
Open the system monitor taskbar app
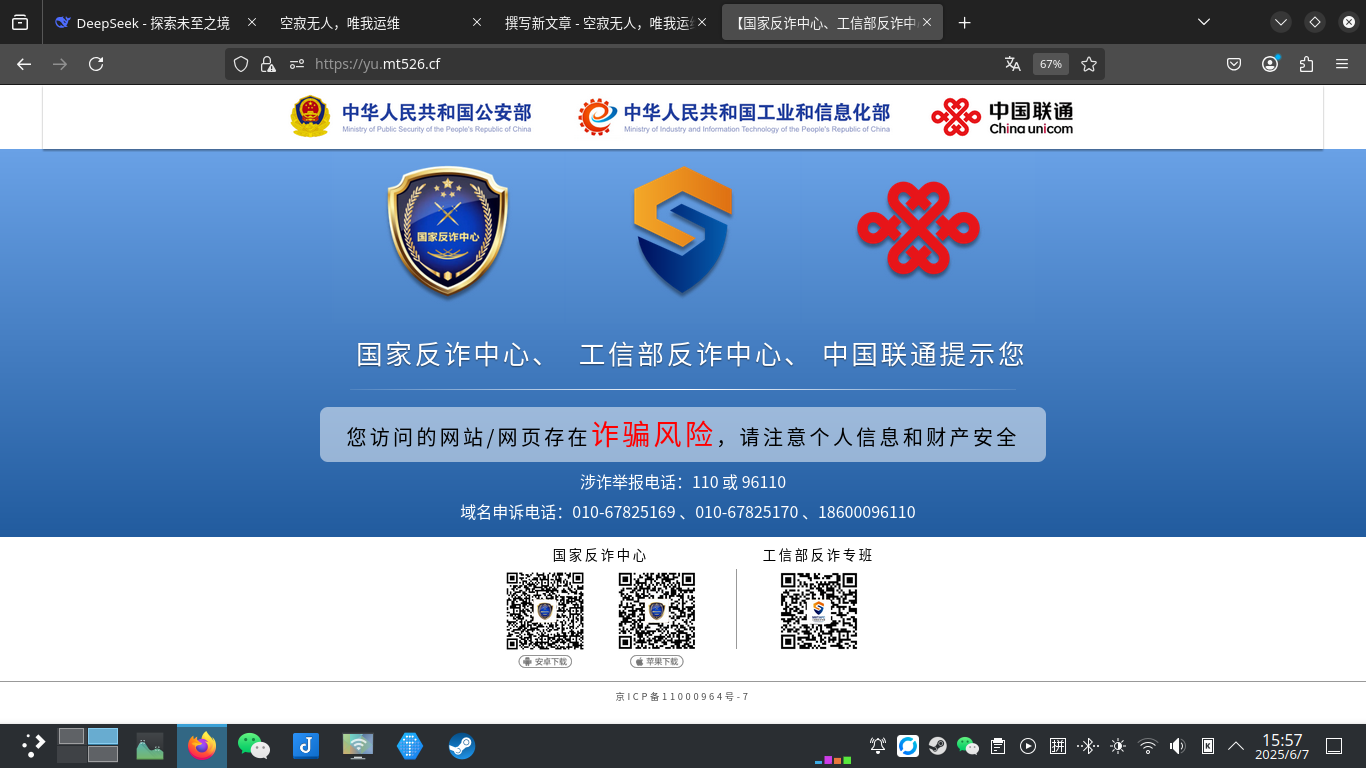[150, 746]
